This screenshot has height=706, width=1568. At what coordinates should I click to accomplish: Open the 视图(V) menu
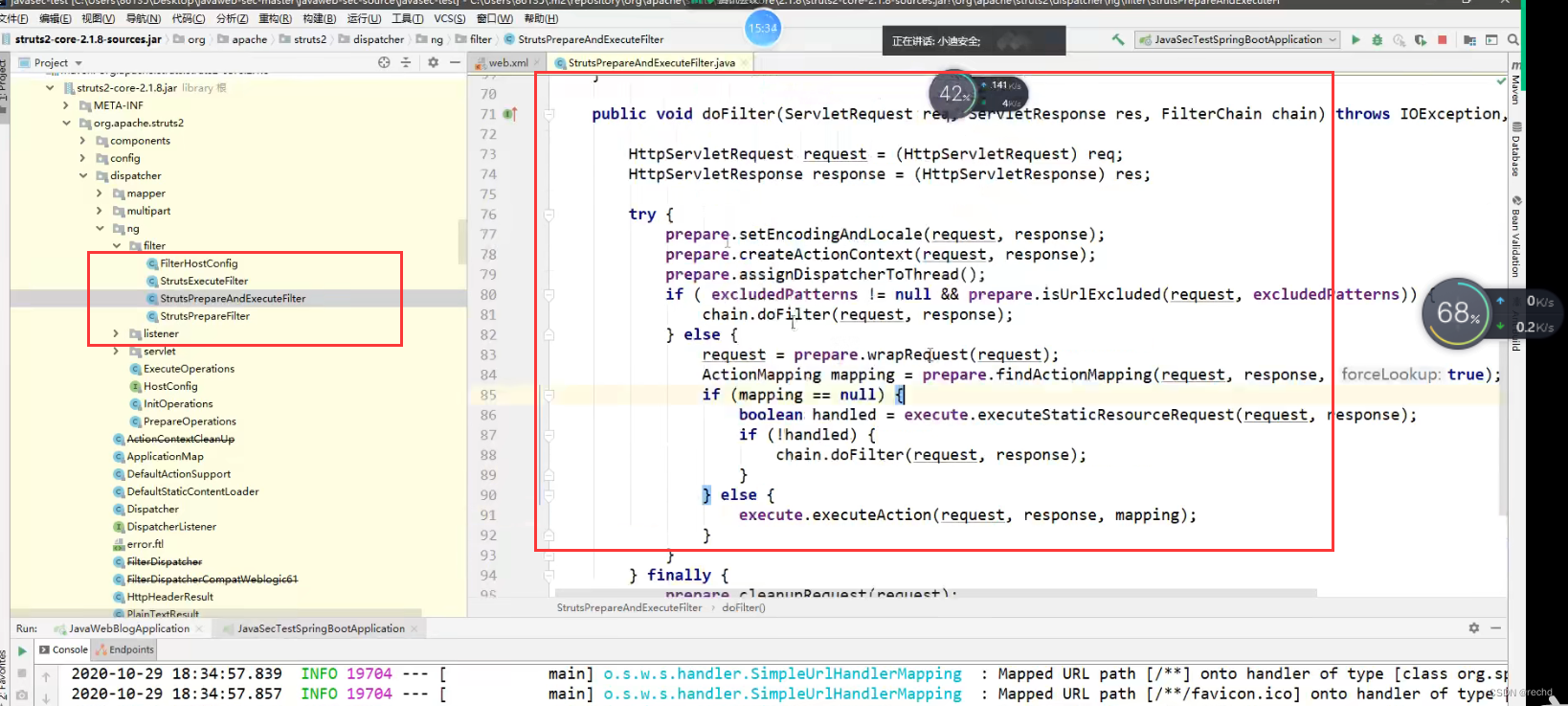(x=98, y=18)
